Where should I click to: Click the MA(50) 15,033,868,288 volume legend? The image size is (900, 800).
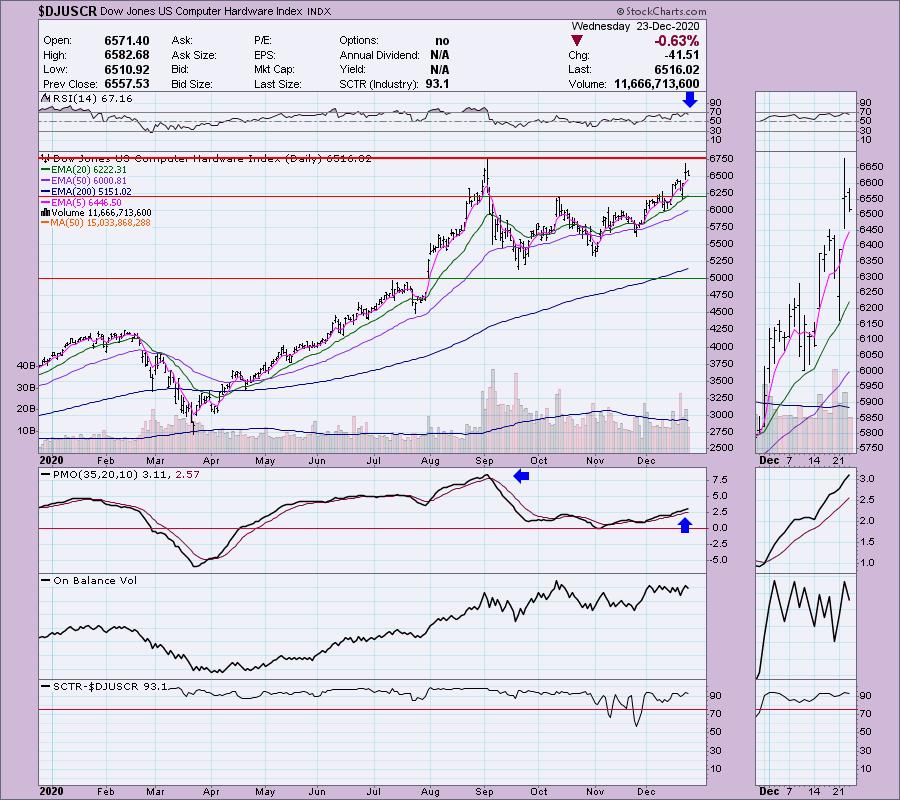100,223
